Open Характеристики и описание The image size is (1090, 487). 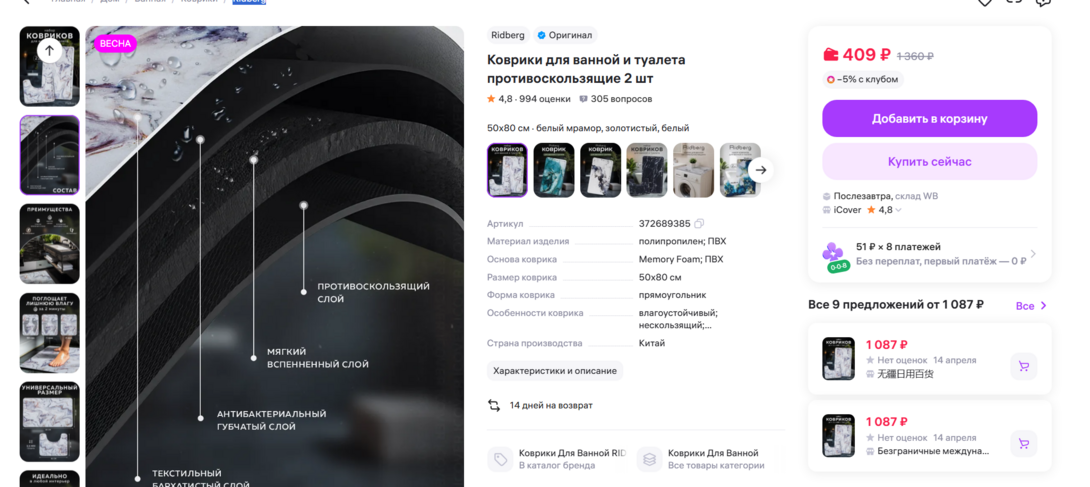click(555, 371)
